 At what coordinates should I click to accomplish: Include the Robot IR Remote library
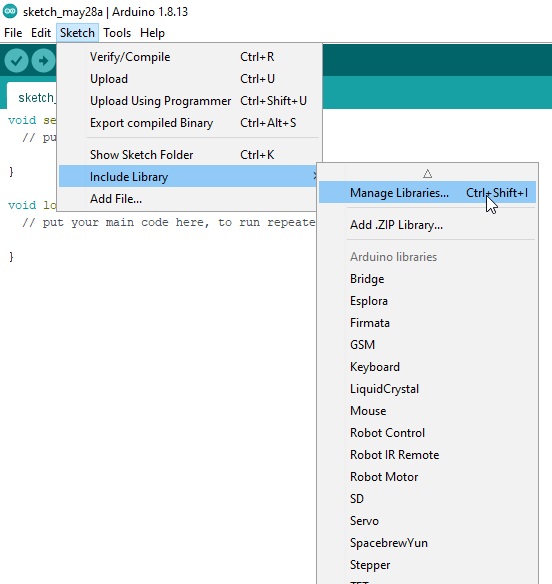tap(427, 455)
